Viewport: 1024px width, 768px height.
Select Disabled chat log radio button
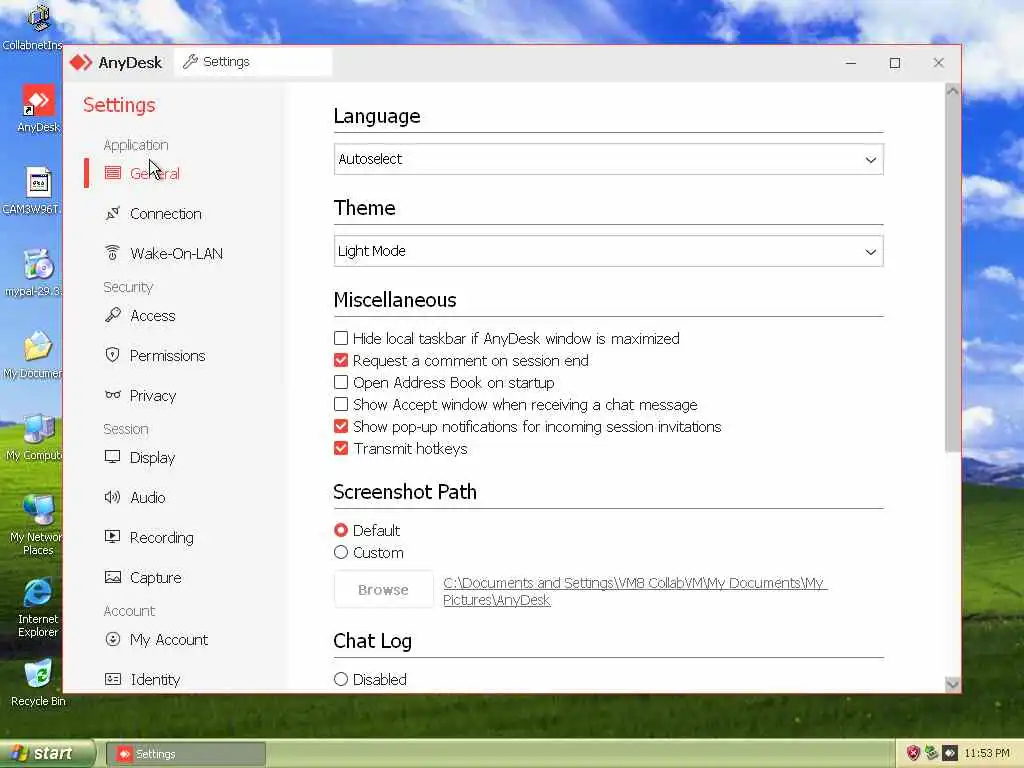[x=341, y=679]
